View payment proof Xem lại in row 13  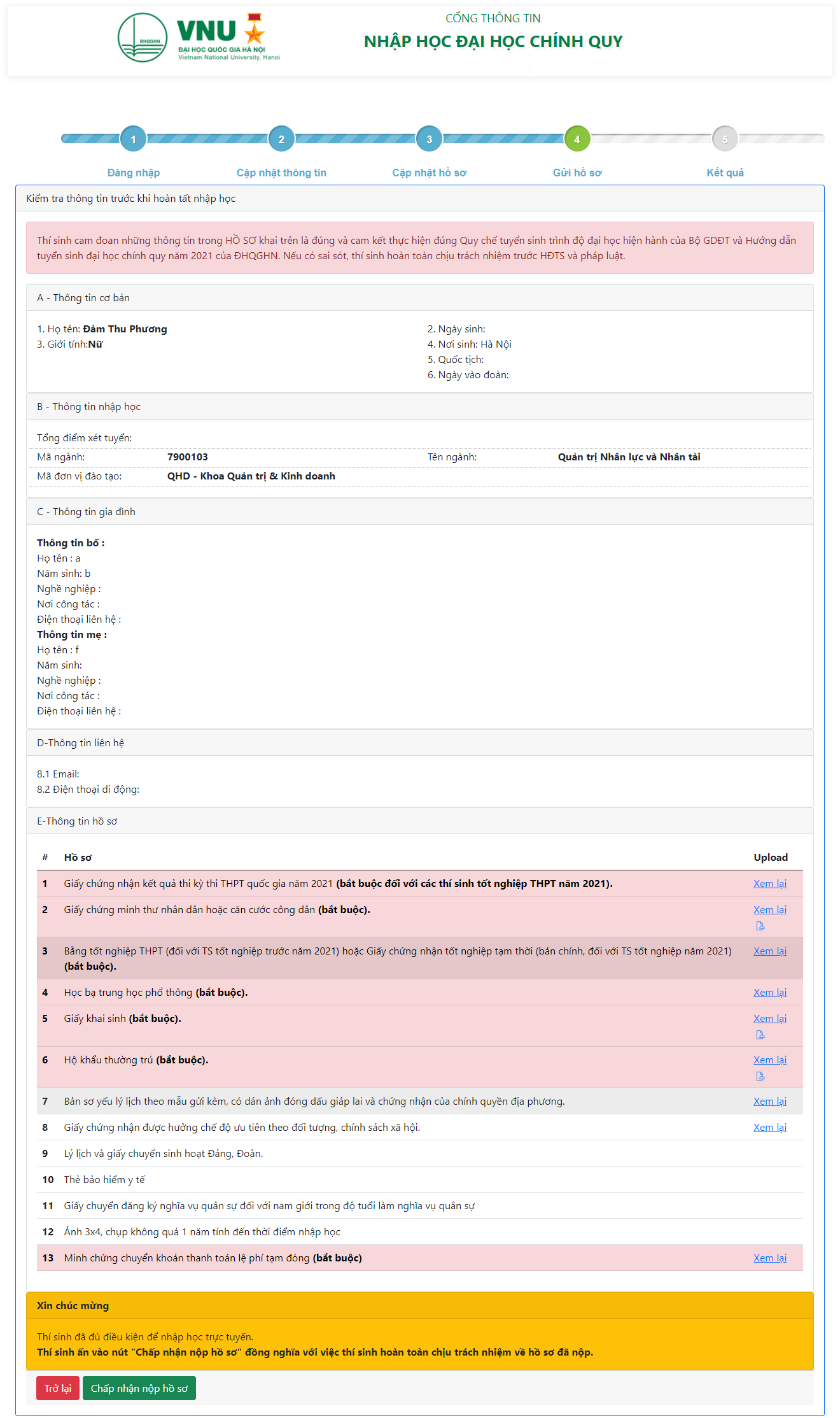click(x=769, y=1258)
